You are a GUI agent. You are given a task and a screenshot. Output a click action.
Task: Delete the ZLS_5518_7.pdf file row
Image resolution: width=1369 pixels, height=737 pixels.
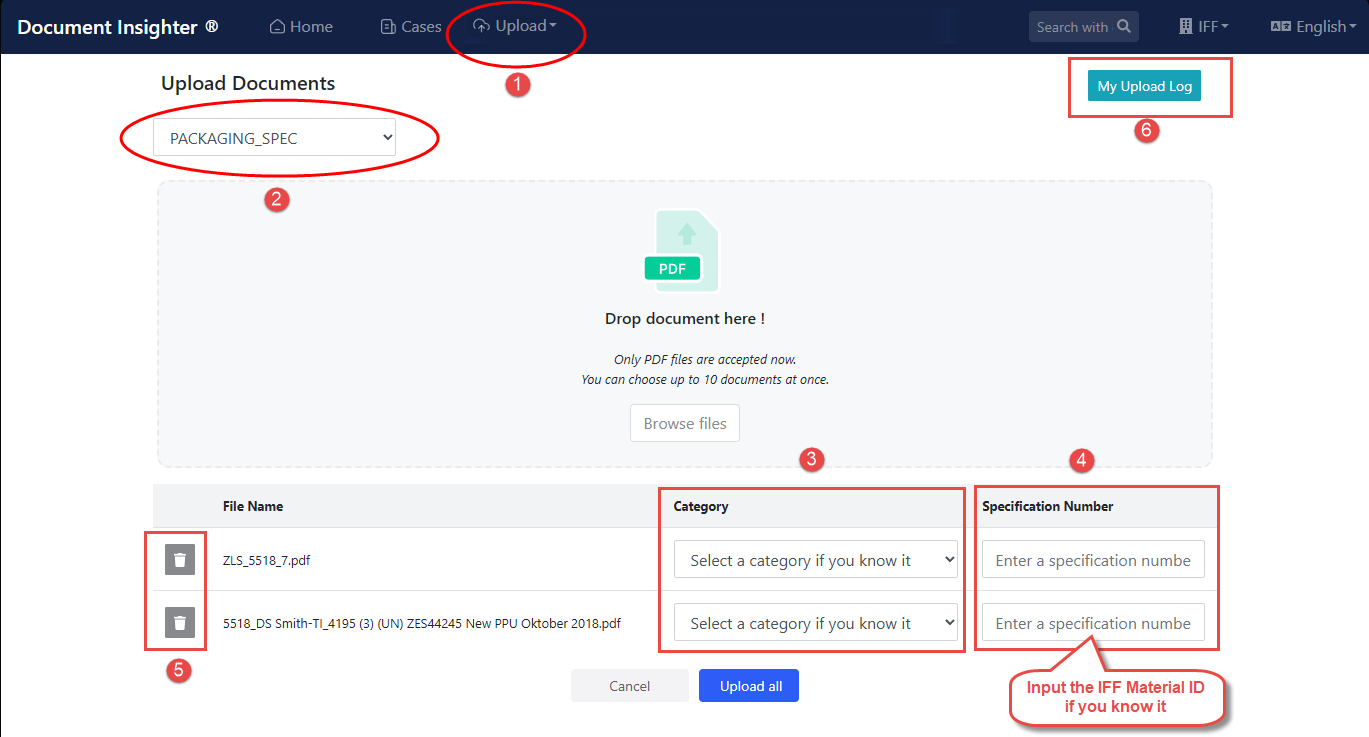[x=179, y=560]
